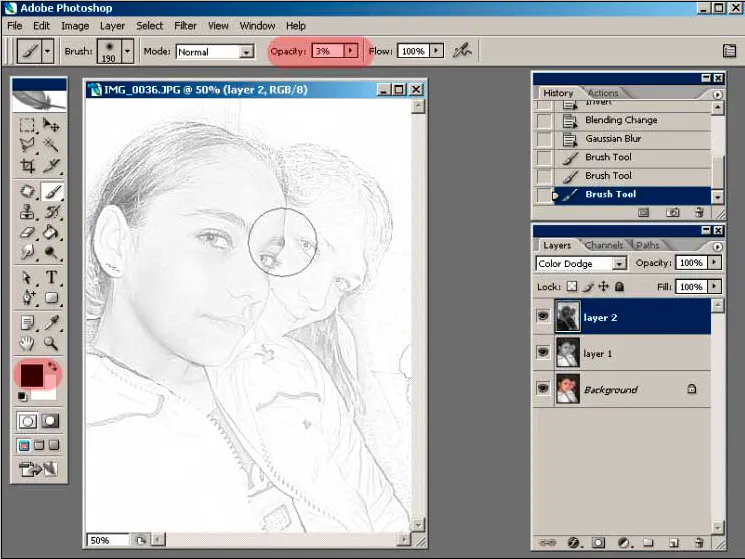The height and width of the screenshot is (559, 745).
Task: Open layer Opacity slider arrow in Layers panel
Action: [x=714, y=263]
